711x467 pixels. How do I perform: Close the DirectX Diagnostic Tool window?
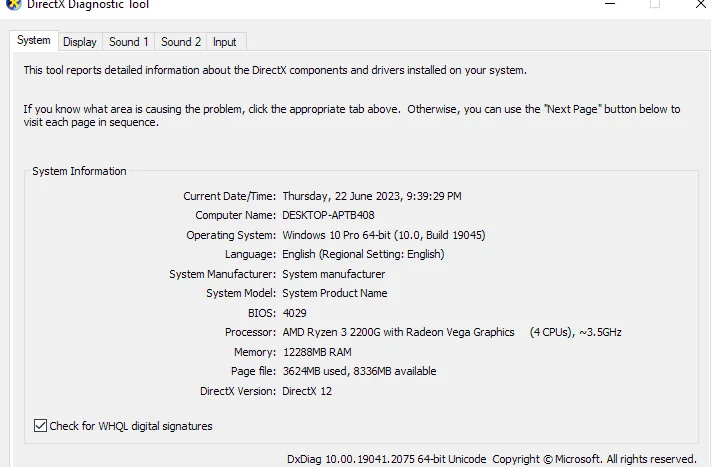tap(701, 4)
